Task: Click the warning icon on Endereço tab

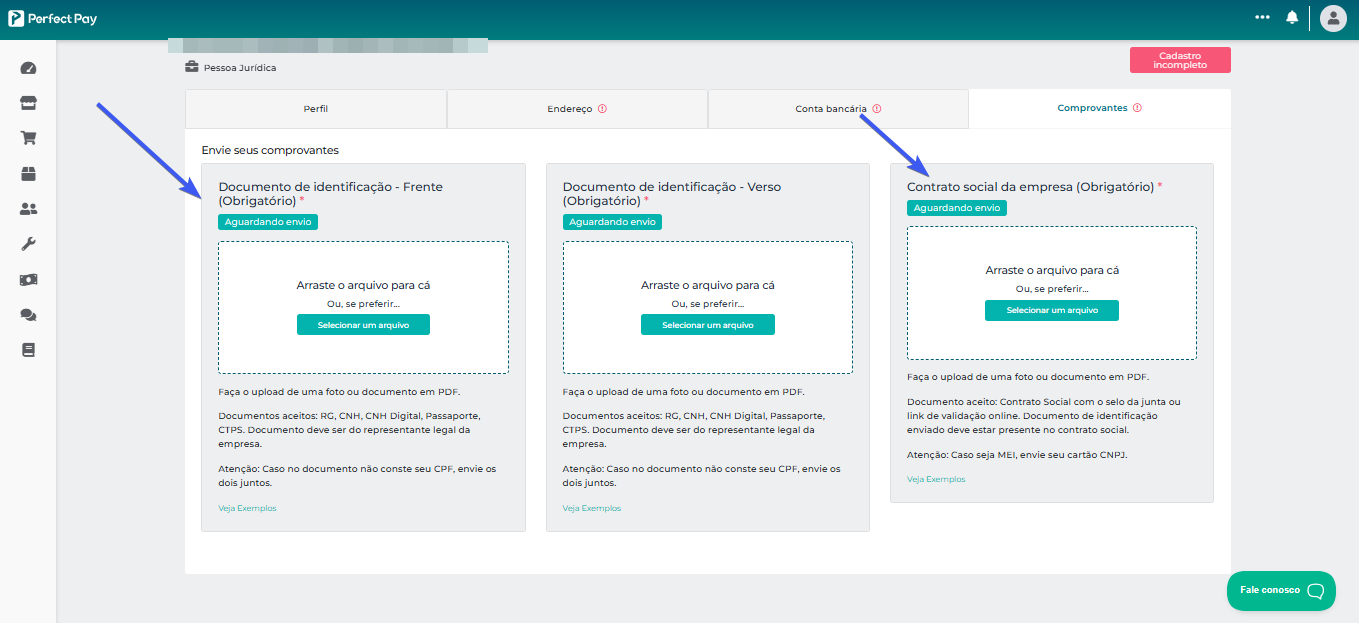Action: pyautogui.click(x=603, y=109)
